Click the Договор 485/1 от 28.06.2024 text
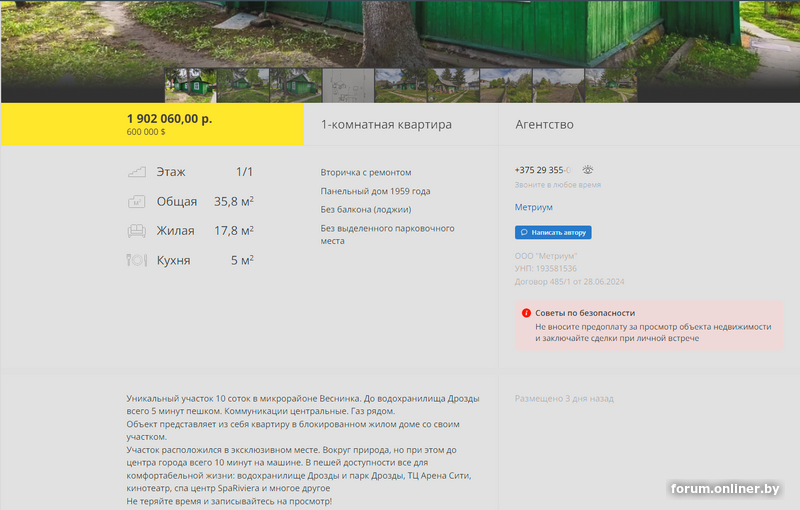 click(569, 282)
